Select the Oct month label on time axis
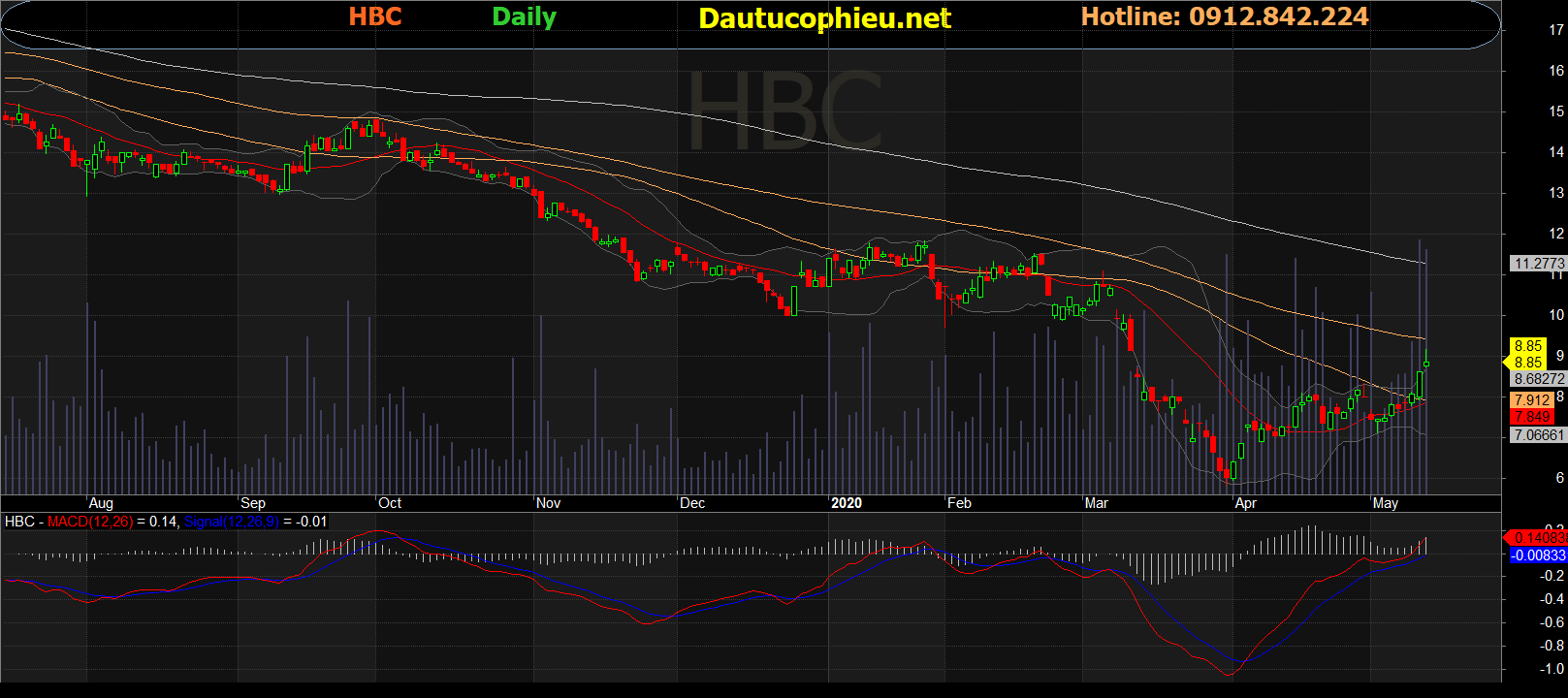The height and width of the screenshot is (698, 1568). pos(390,503)
